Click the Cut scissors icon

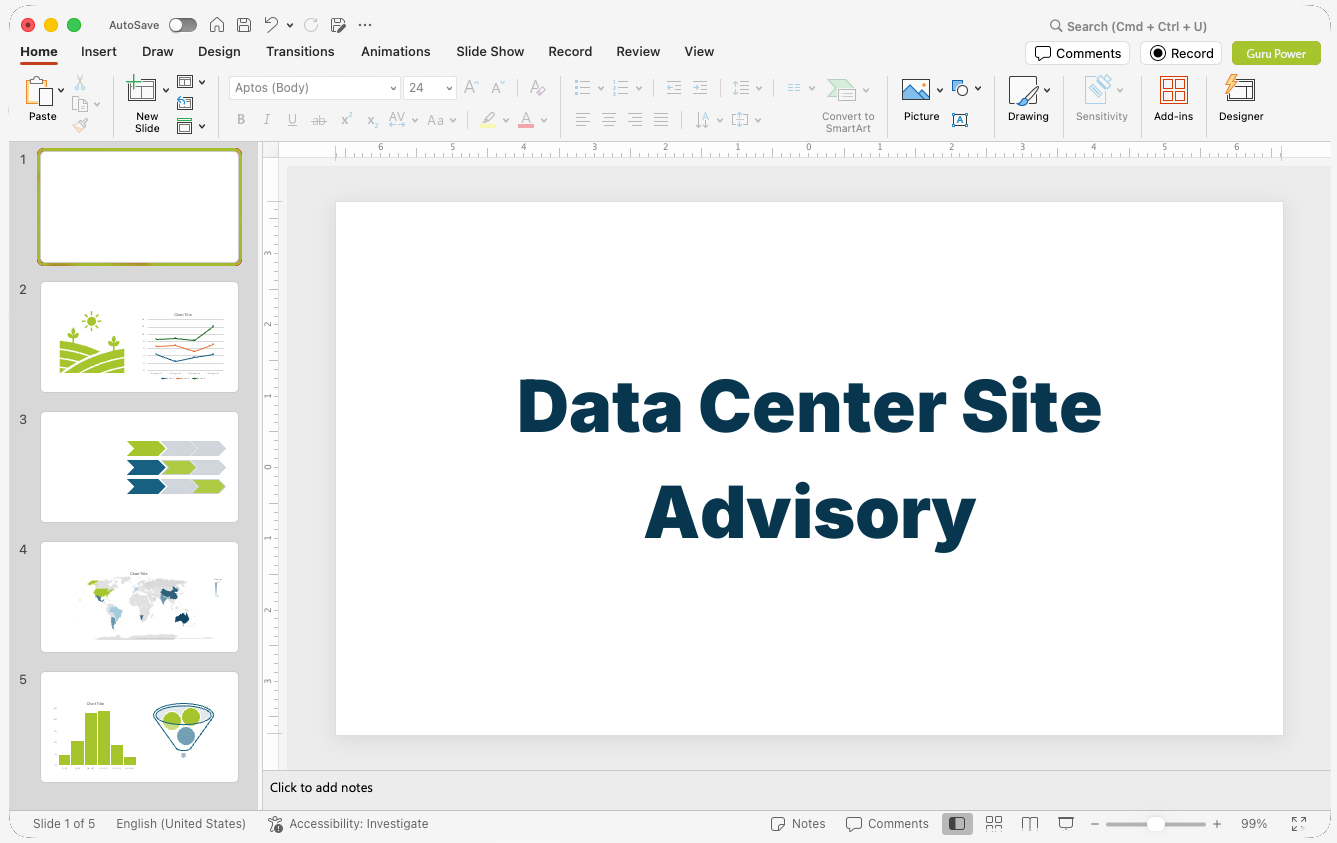[80, 83]
